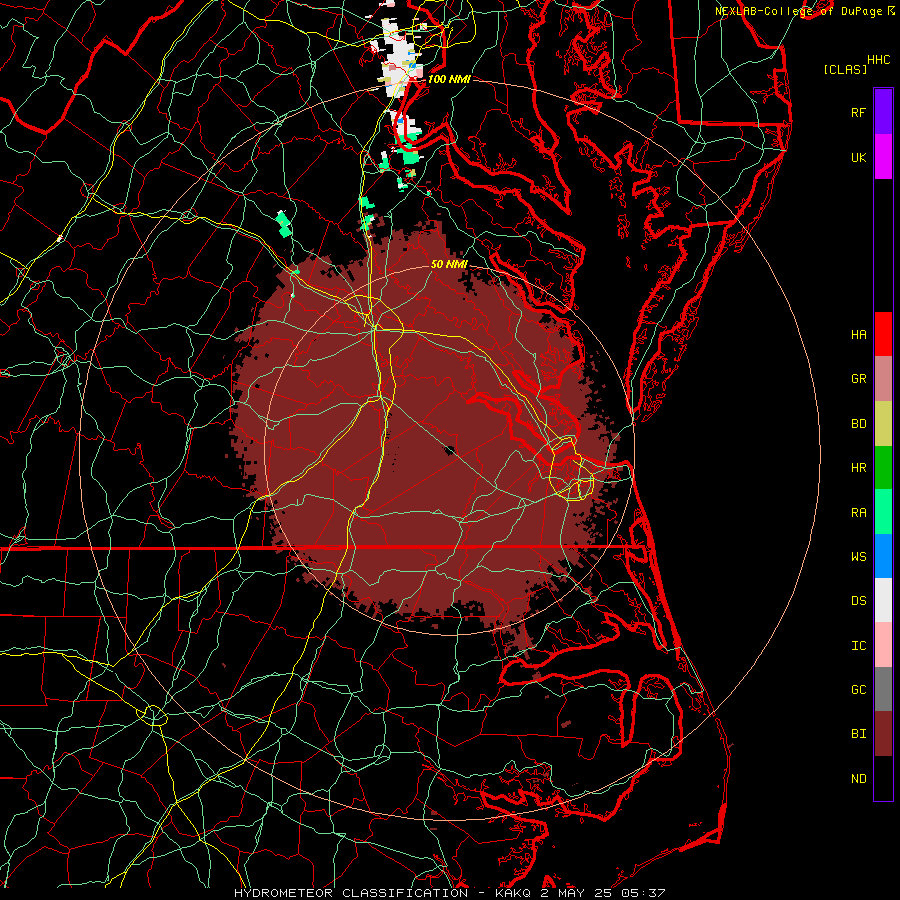Click the RF purple legend swatch
This screenshot has width=900, height=900.
[883, 111]
